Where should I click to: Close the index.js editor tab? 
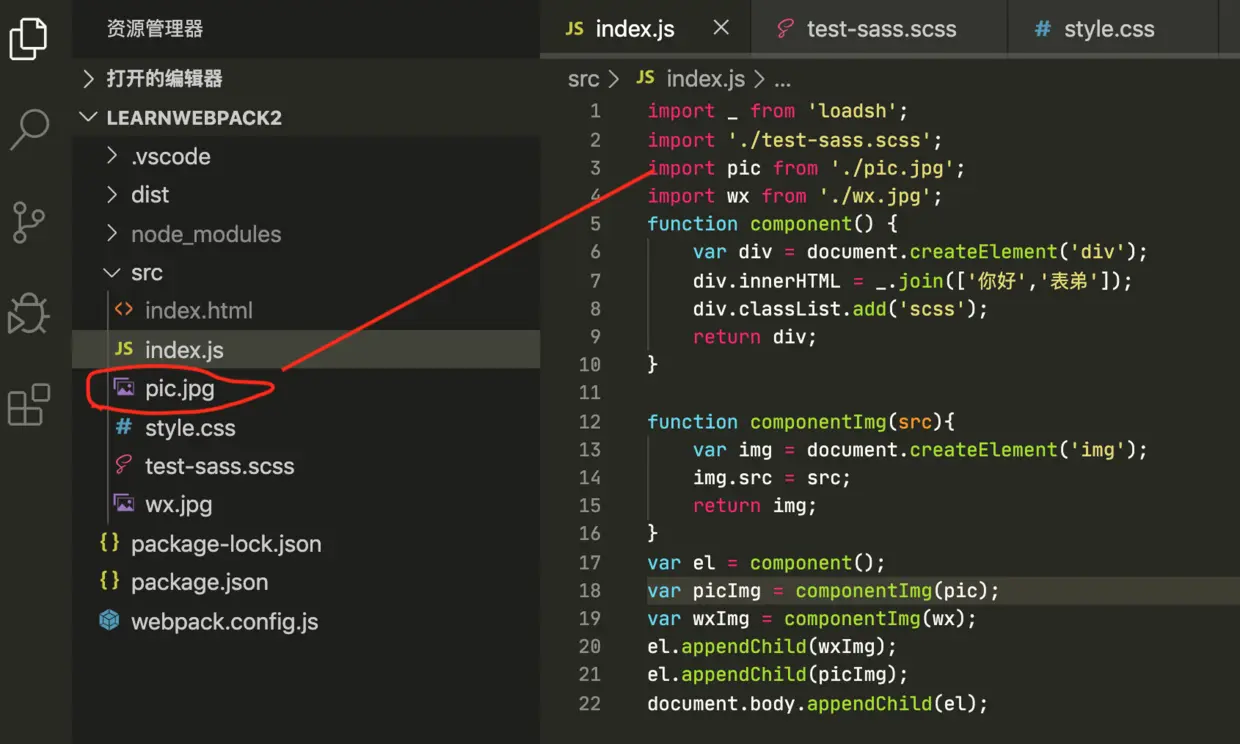tap(721, 28)
